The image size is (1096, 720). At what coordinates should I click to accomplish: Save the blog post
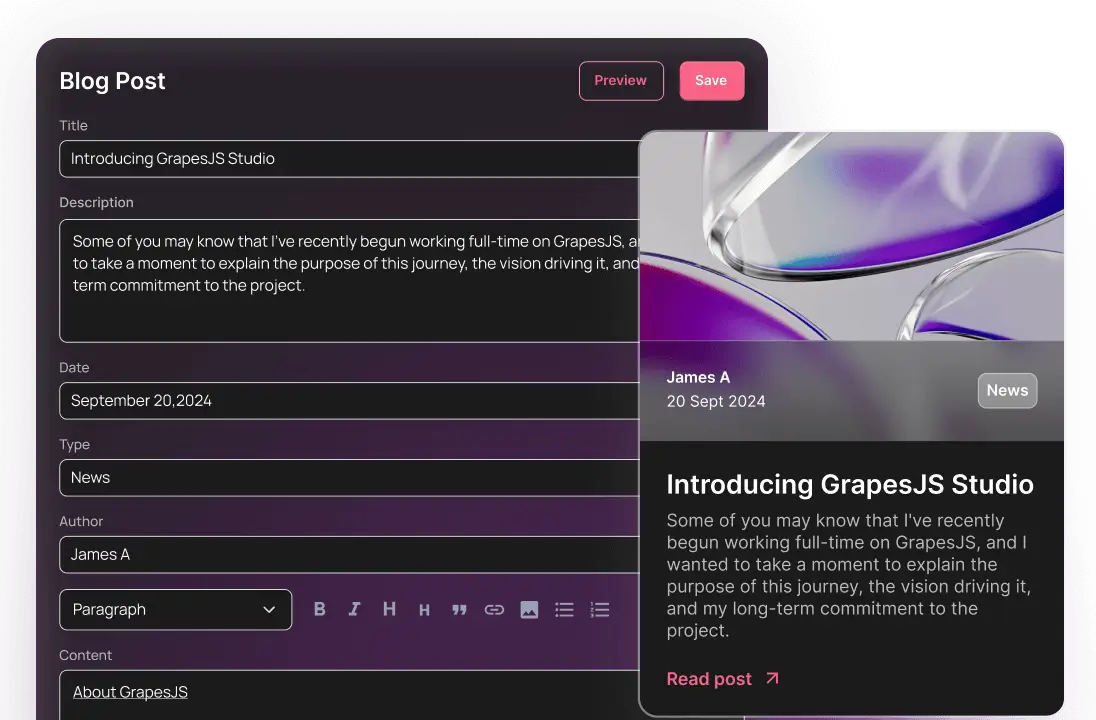click(x=712, y=80)
